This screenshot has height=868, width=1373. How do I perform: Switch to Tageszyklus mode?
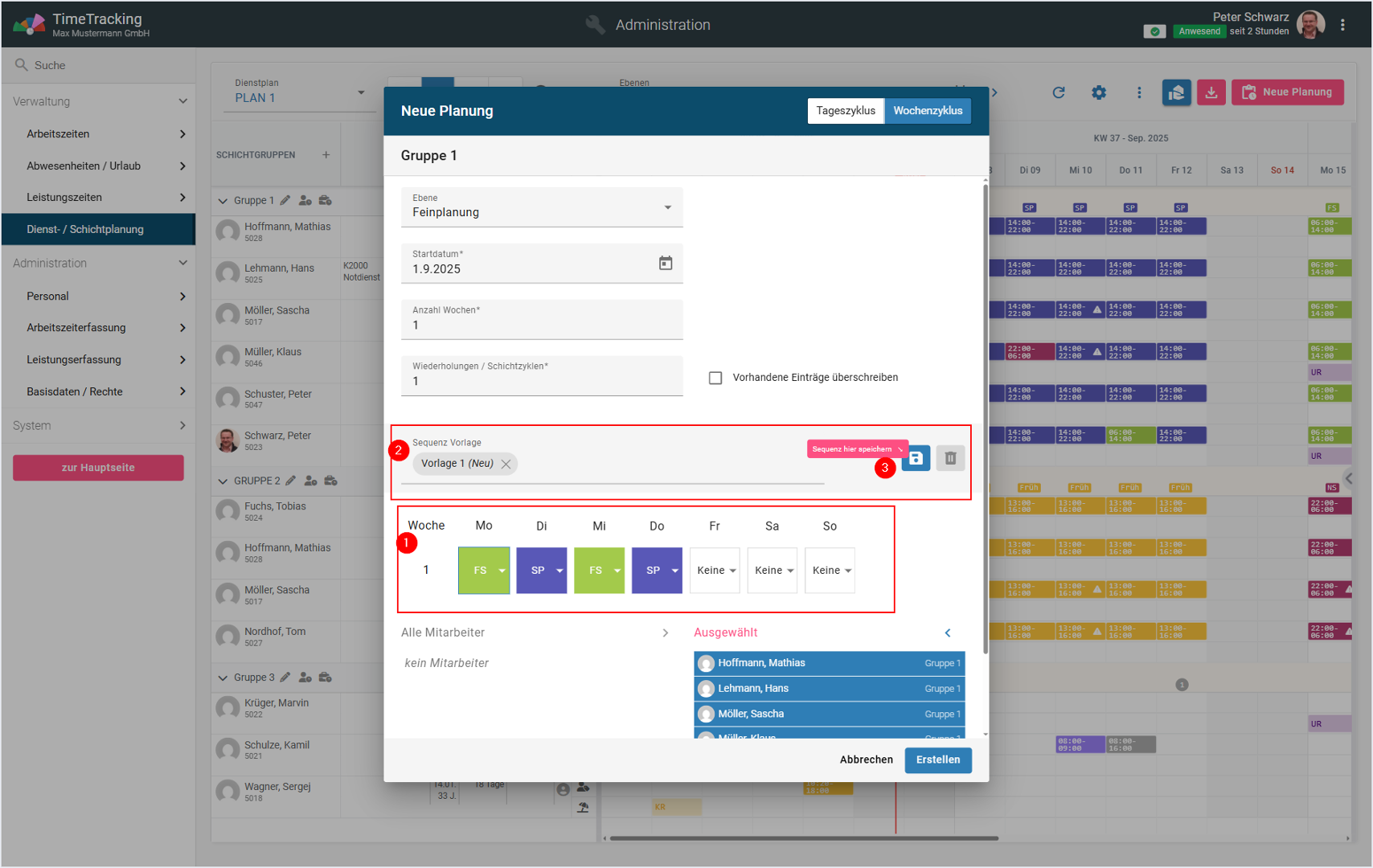click(845, 111)
